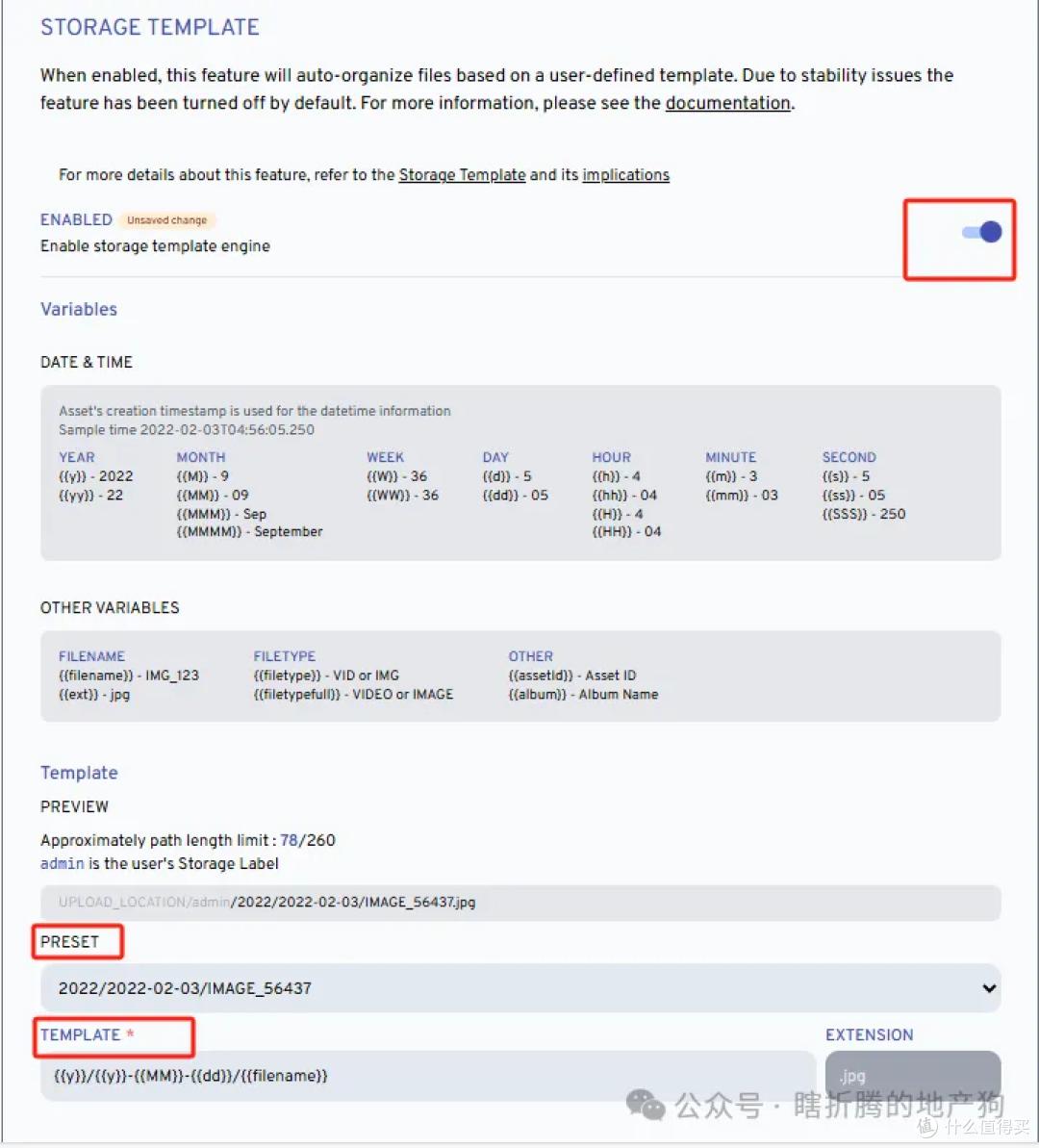Click the Unsaved change badge
The image size is (1039, 1148).
[x=166, y=219]
